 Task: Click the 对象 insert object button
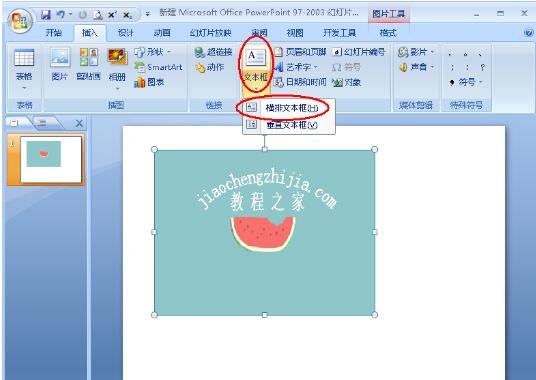click(x=347, y=82)
